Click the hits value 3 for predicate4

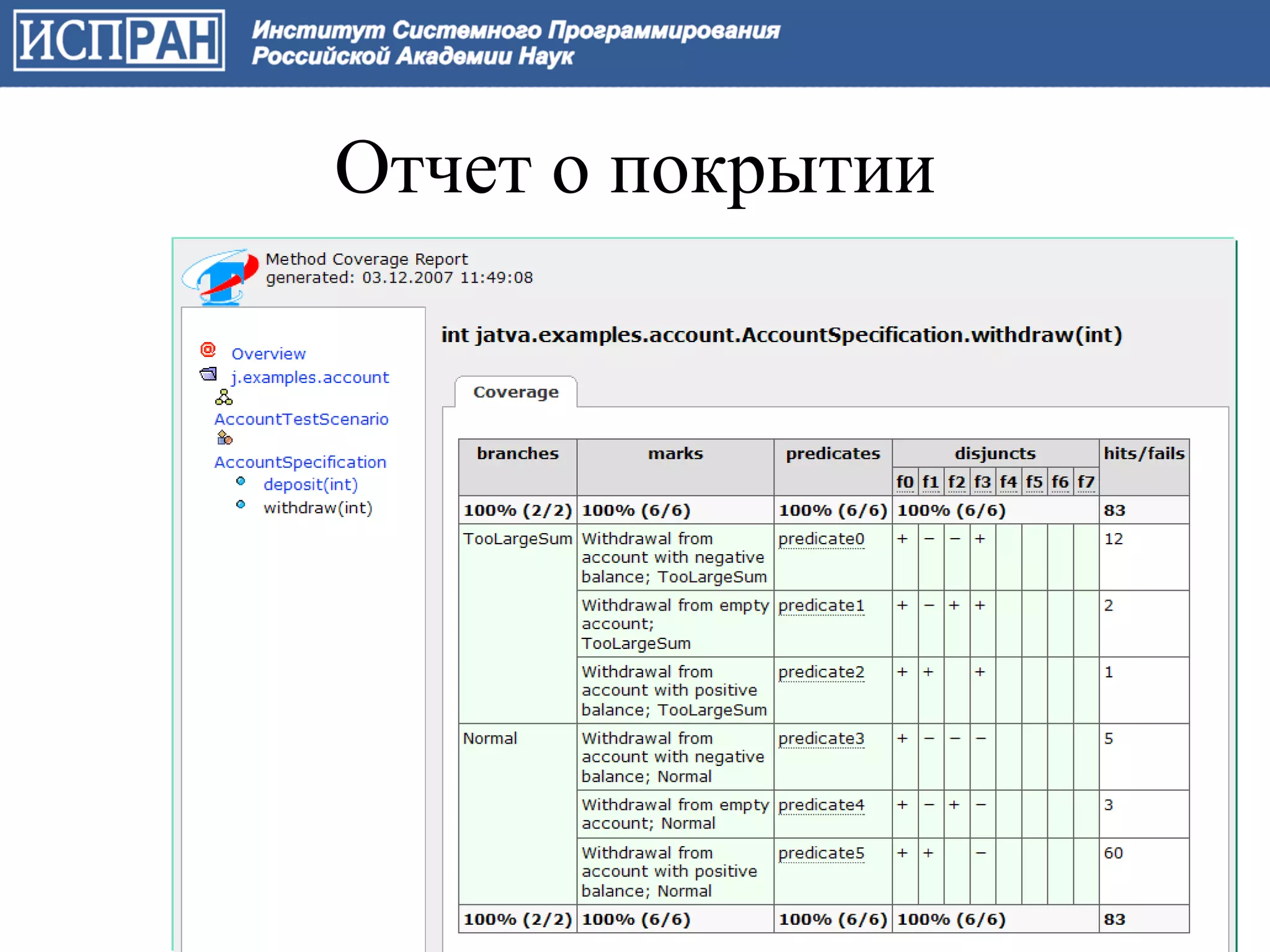[1109, 805]
